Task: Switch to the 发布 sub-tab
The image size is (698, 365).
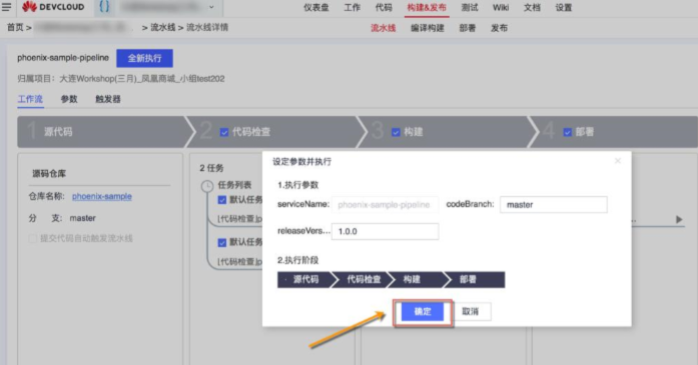Action: point(499,28)
